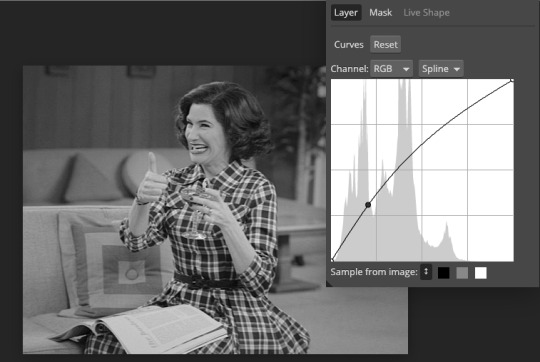Open the RGB channel dropdown
Screen dimensions: 540x362
pyautogui.click(x=391, y=69)
